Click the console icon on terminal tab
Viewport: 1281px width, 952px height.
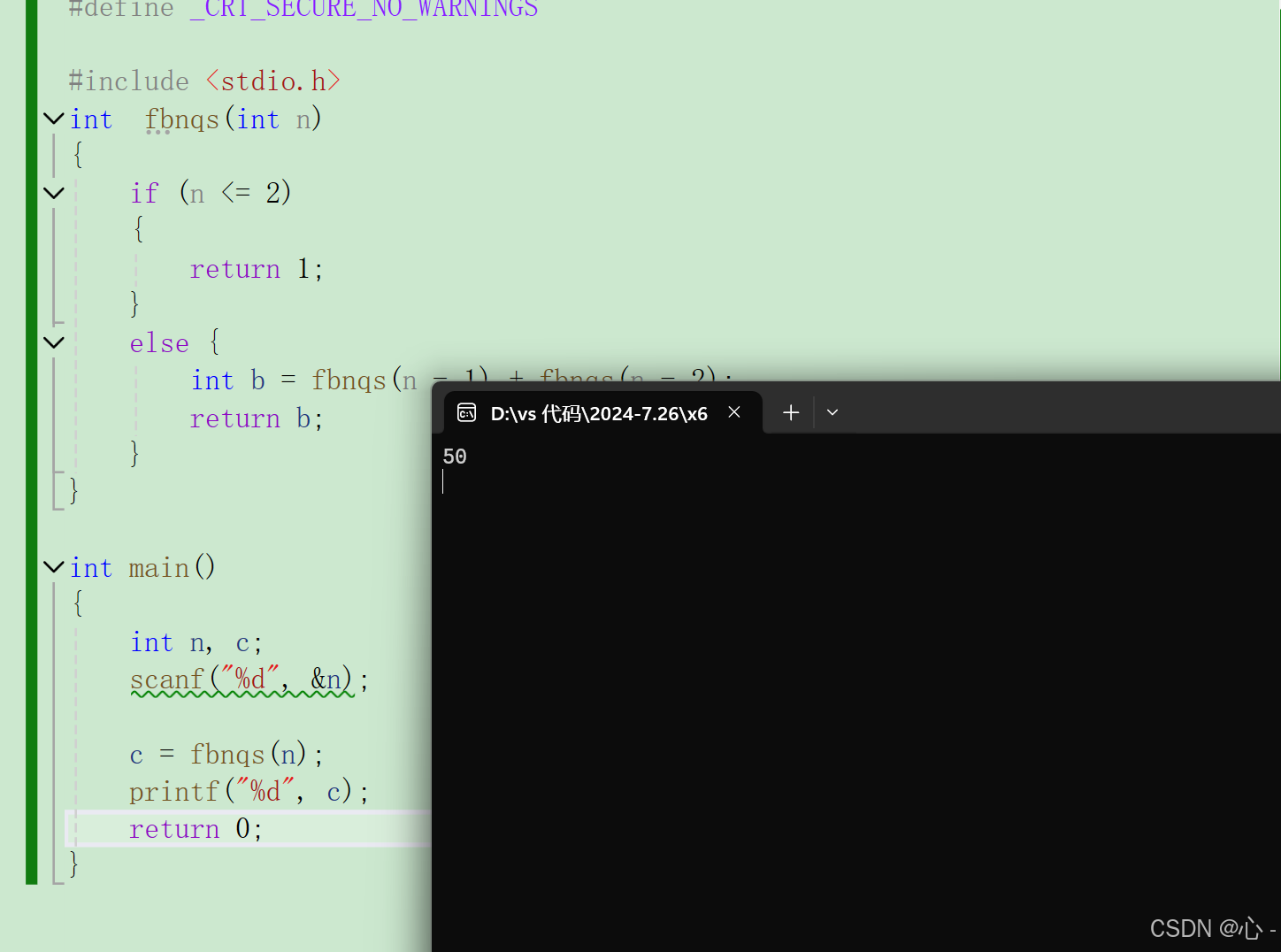466,412
